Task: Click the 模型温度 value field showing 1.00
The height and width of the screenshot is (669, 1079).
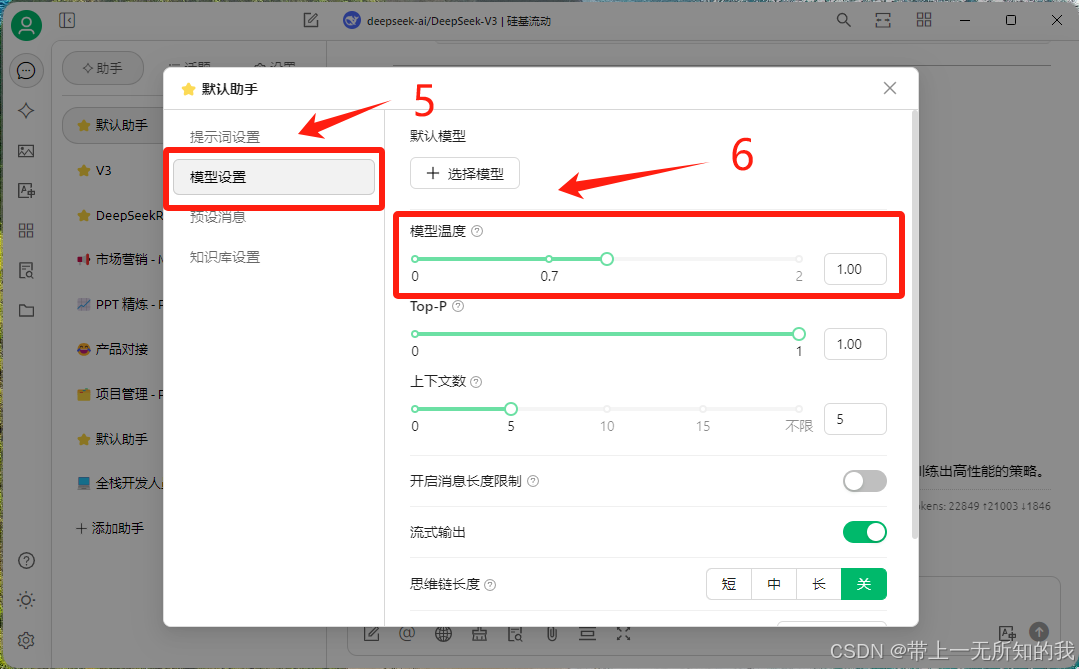Action: [855, 269]
